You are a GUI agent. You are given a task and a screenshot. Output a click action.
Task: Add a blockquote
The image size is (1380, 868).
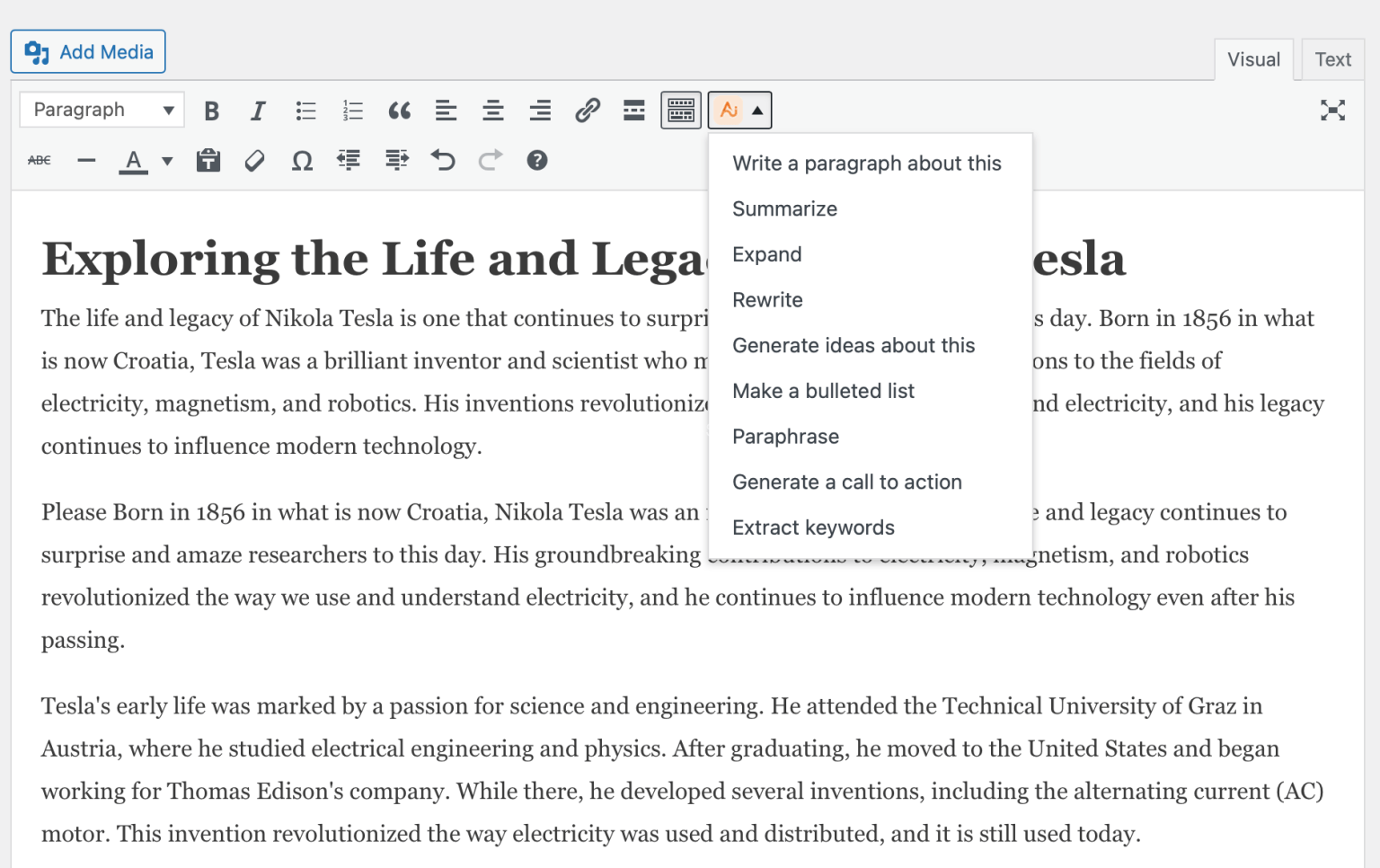pyautogui.click(x=399, y=111)
